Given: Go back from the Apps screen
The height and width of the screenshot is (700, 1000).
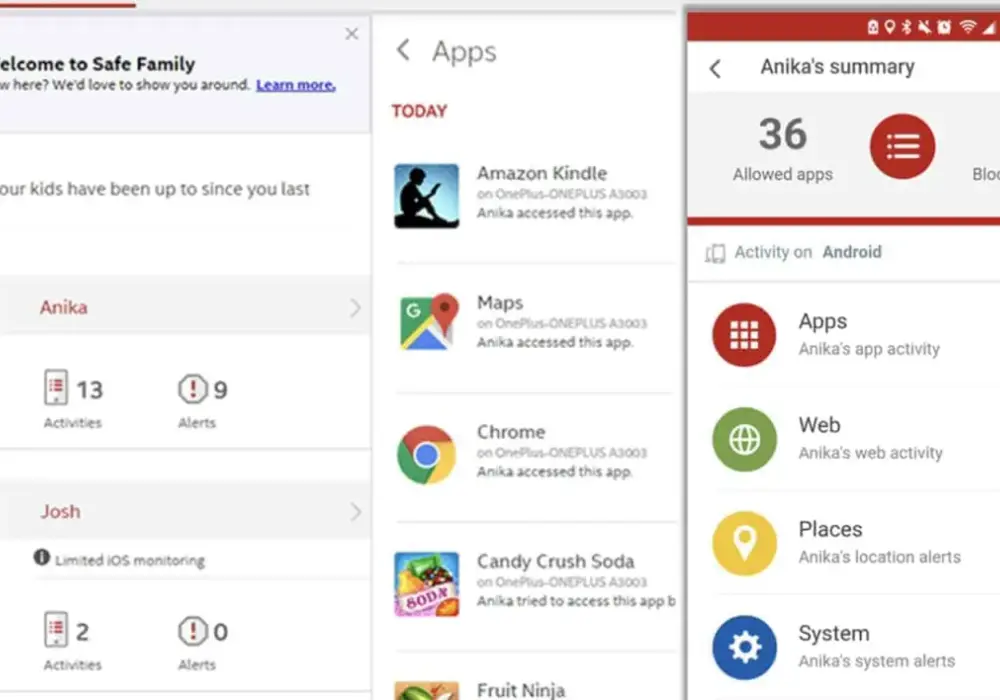Looking at the screenshot, I should tap(403, 50).
